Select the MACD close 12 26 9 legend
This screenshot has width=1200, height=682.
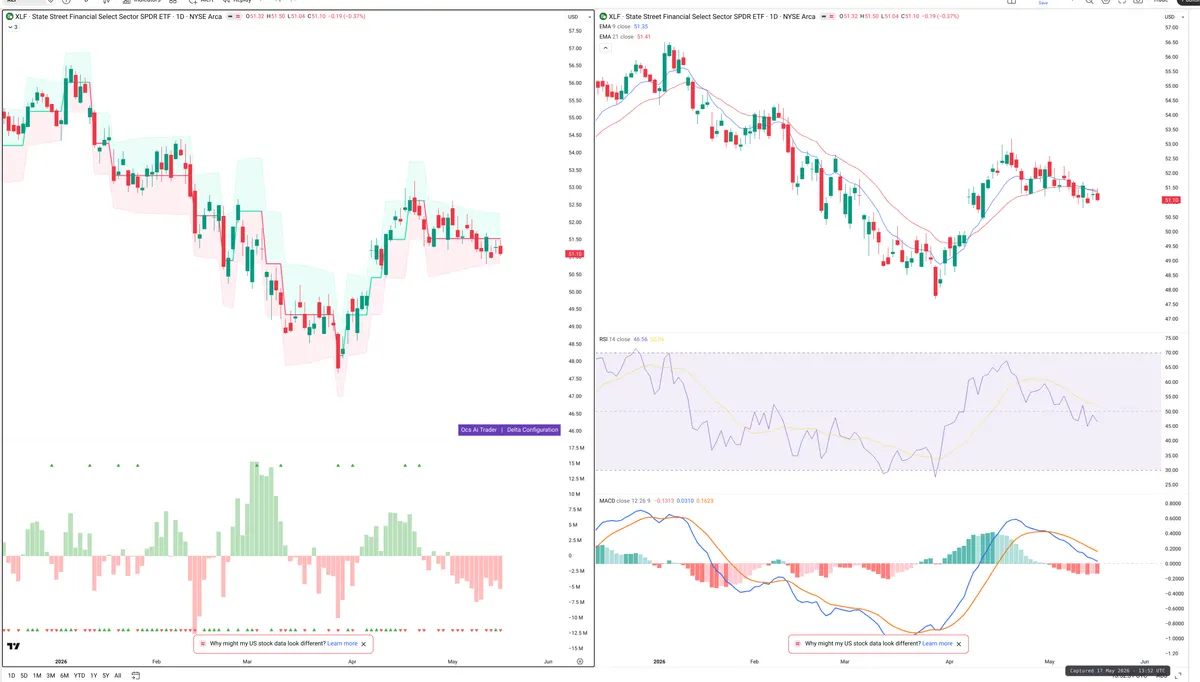[x=625, y=500]
